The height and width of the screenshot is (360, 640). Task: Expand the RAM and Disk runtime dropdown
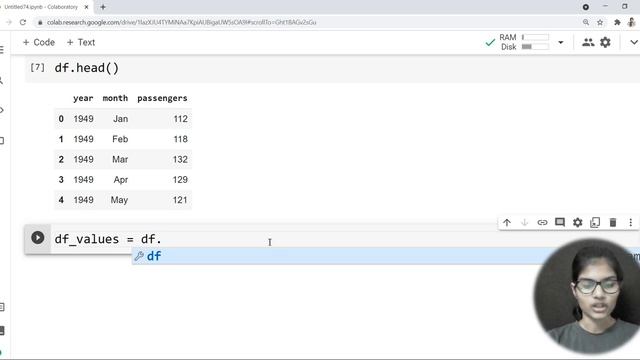point(561,42)
